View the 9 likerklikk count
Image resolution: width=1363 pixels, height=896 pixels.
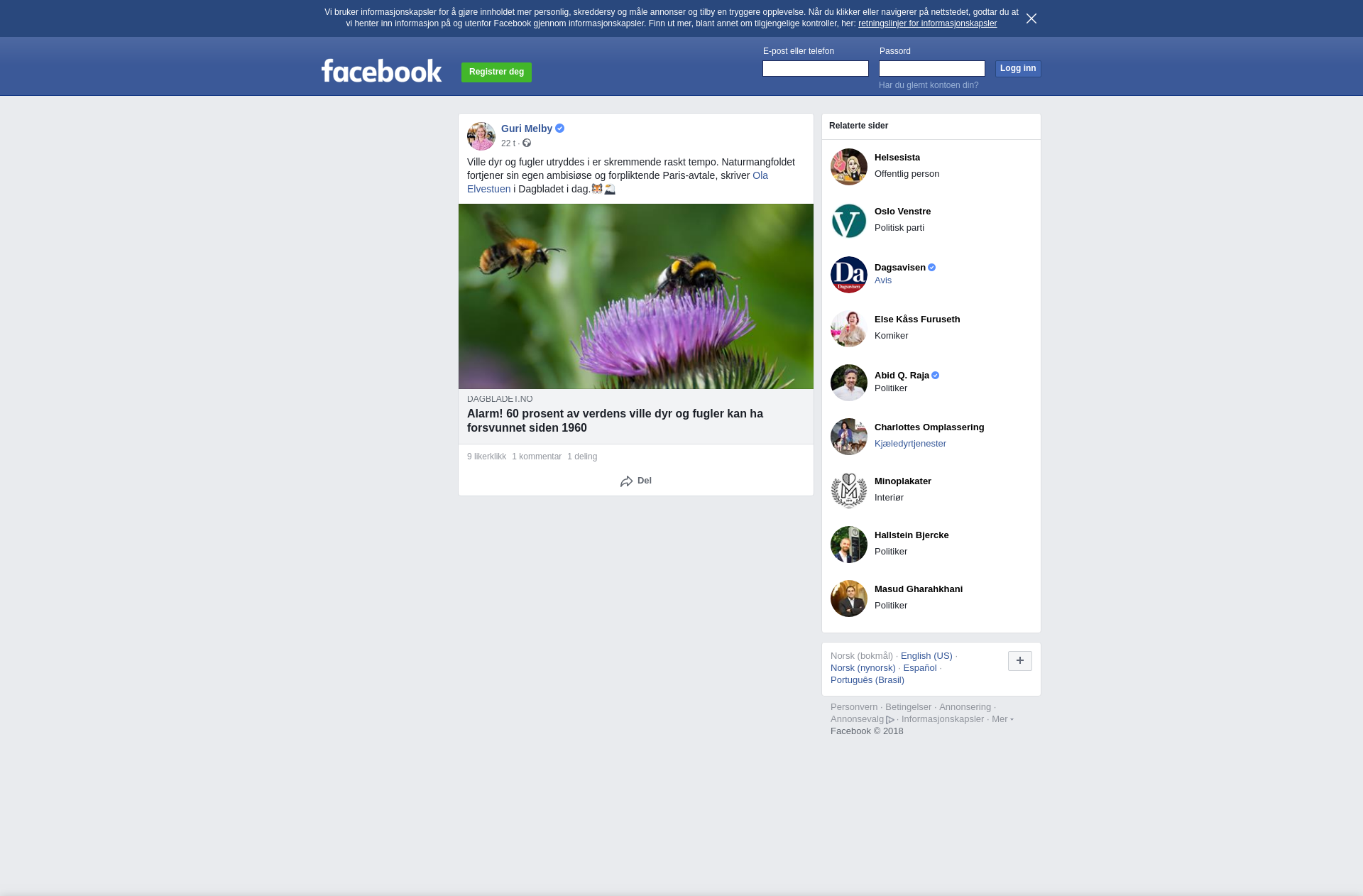tap(486, 457)
